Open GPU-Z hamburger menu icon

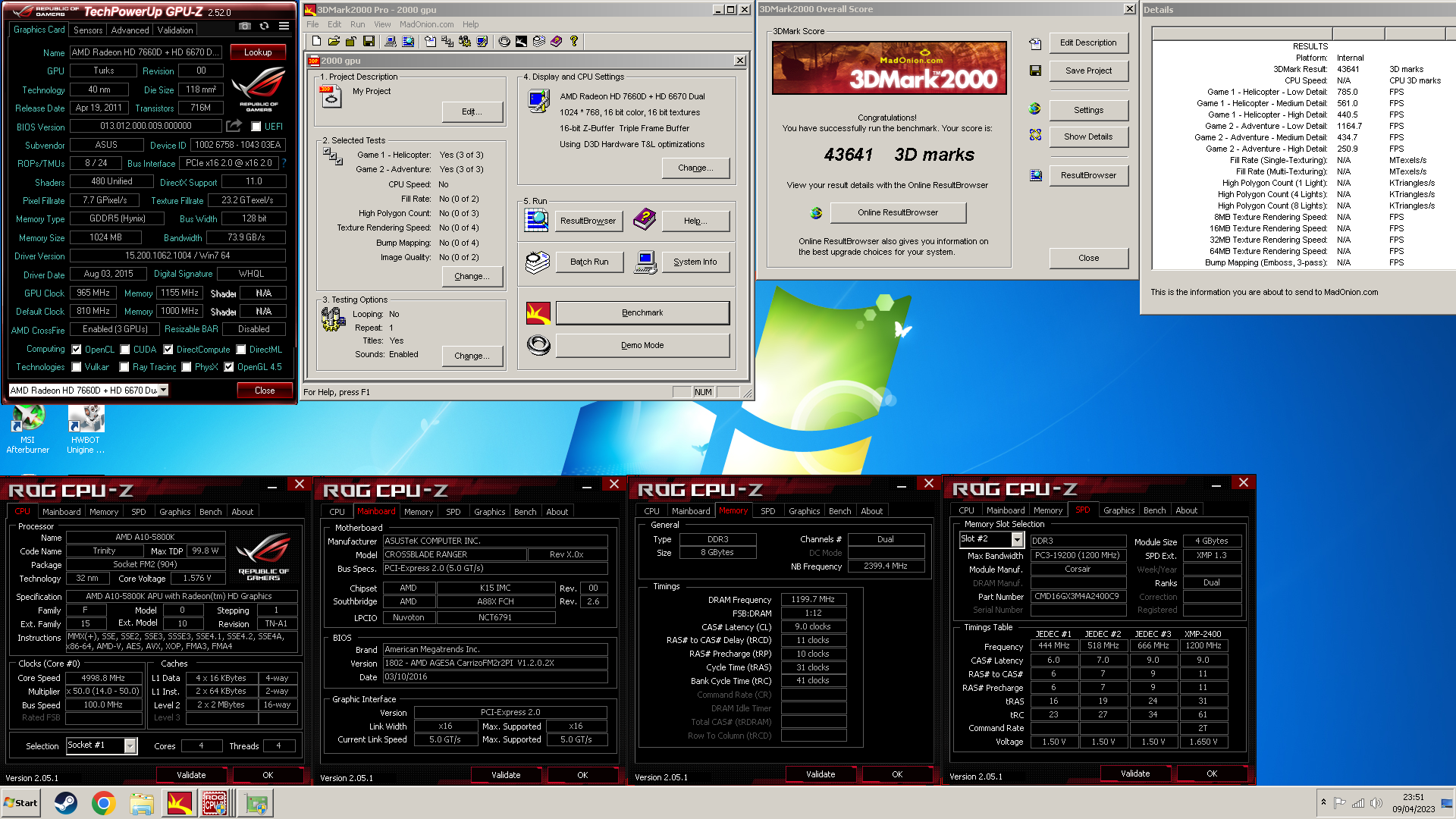284,27
